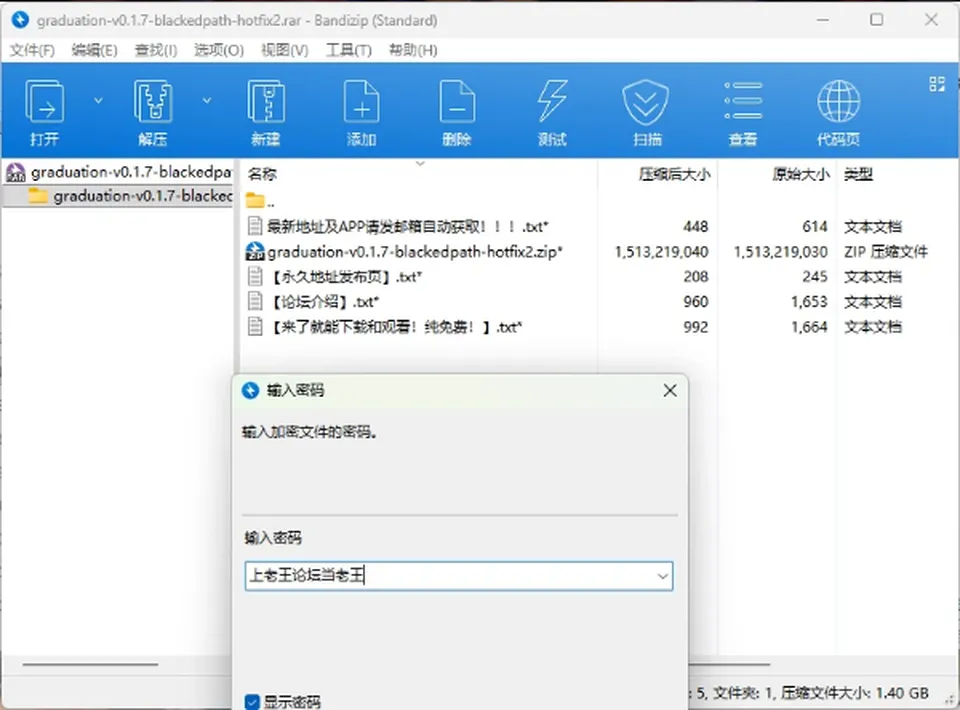Expand the dropdown arrow next to 打开

[98, 100]
